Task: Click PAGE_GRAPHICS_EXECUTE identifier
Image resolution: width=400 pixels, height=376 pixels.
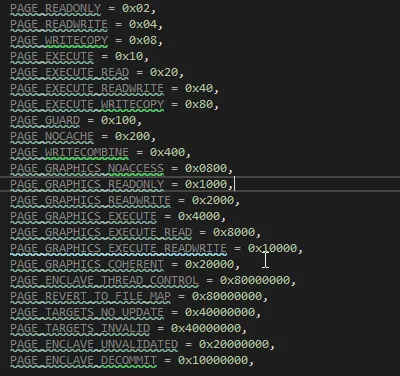Action: (x=83, y=216)
